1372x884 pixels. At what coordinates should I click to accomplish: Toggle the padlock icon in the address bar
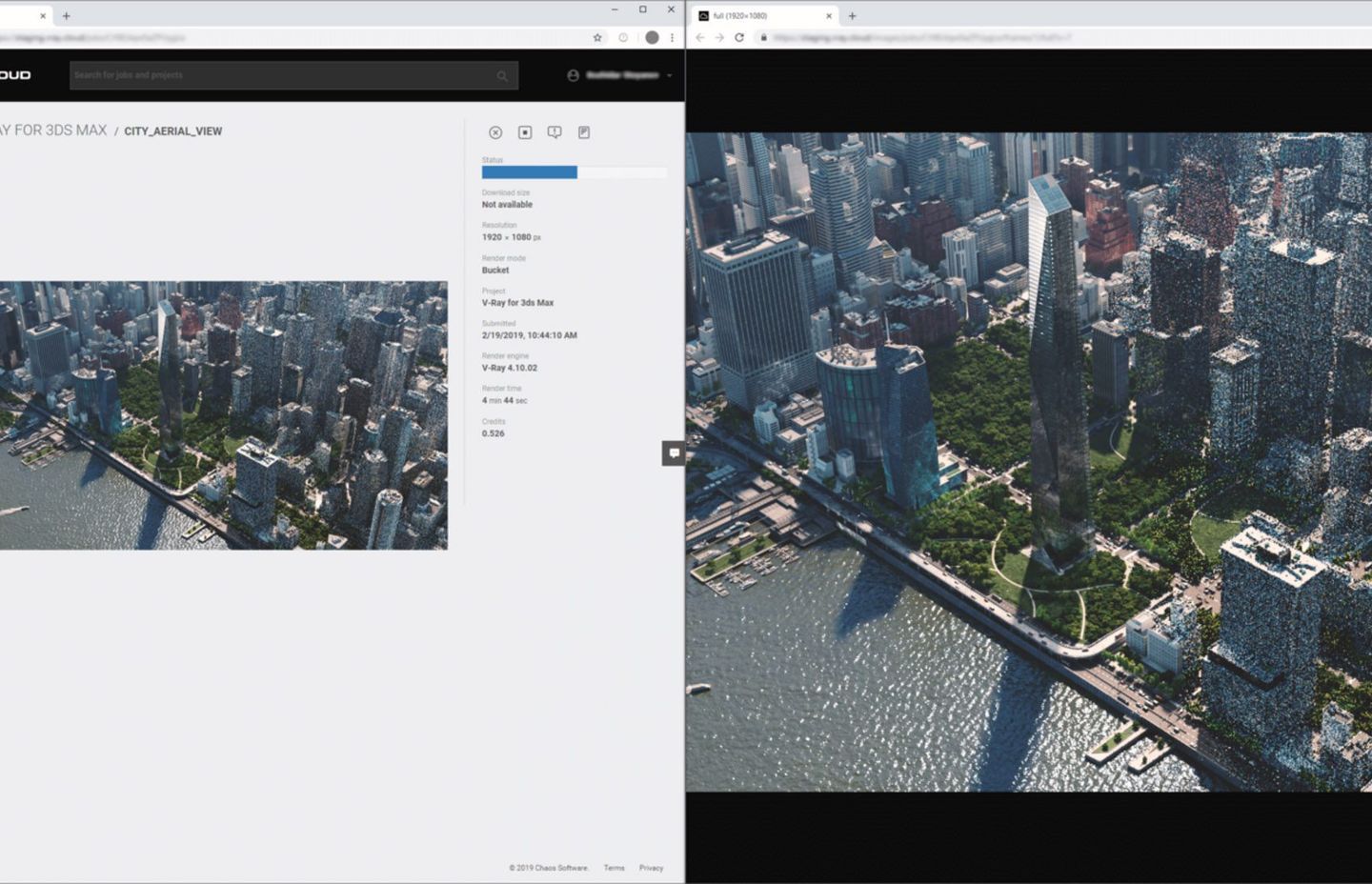[x=764, y=38]
